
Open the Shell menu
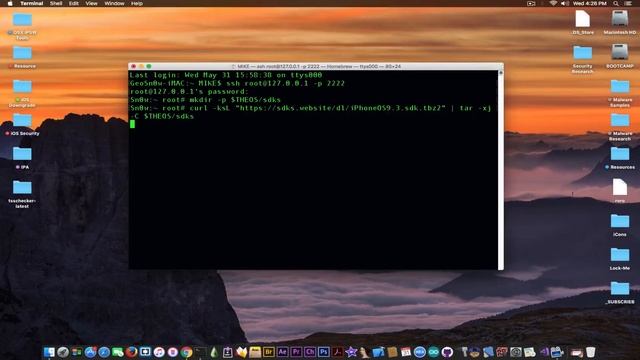56,3
